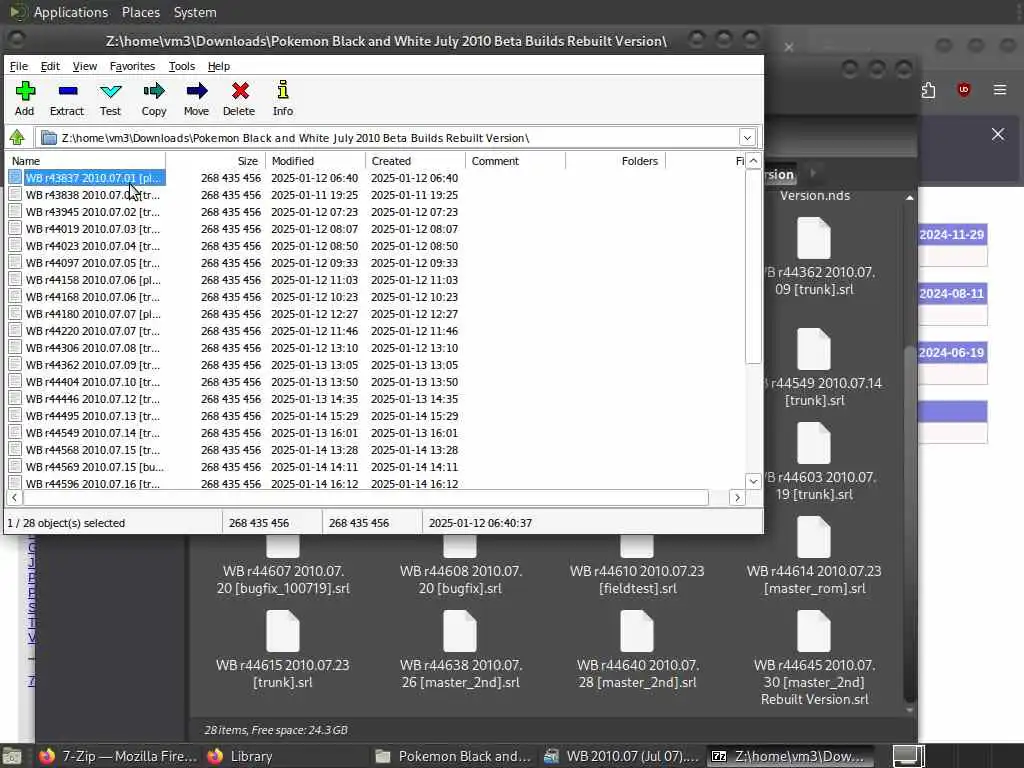Click the vertical scrollbar thumb in file list
The image size is (1024, 768).
click(753, 266)
